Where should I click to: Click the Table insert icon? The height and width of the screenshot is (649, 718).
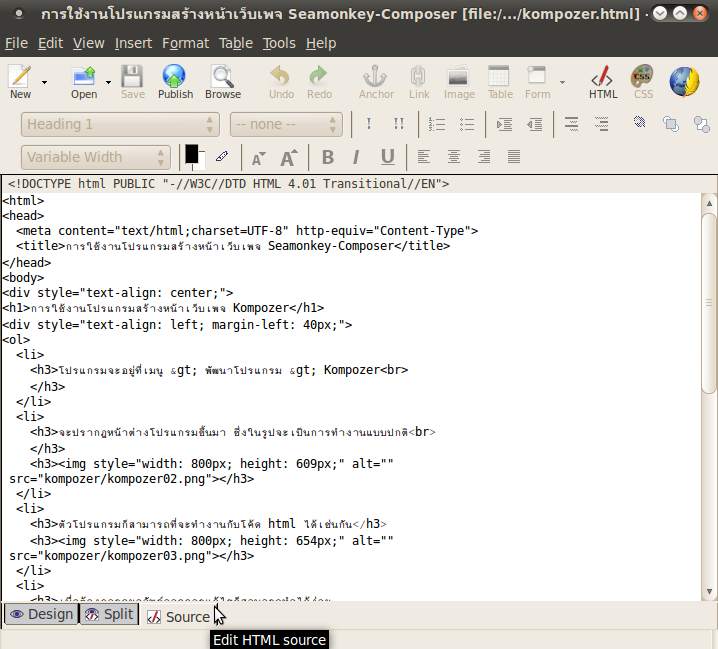499,76
